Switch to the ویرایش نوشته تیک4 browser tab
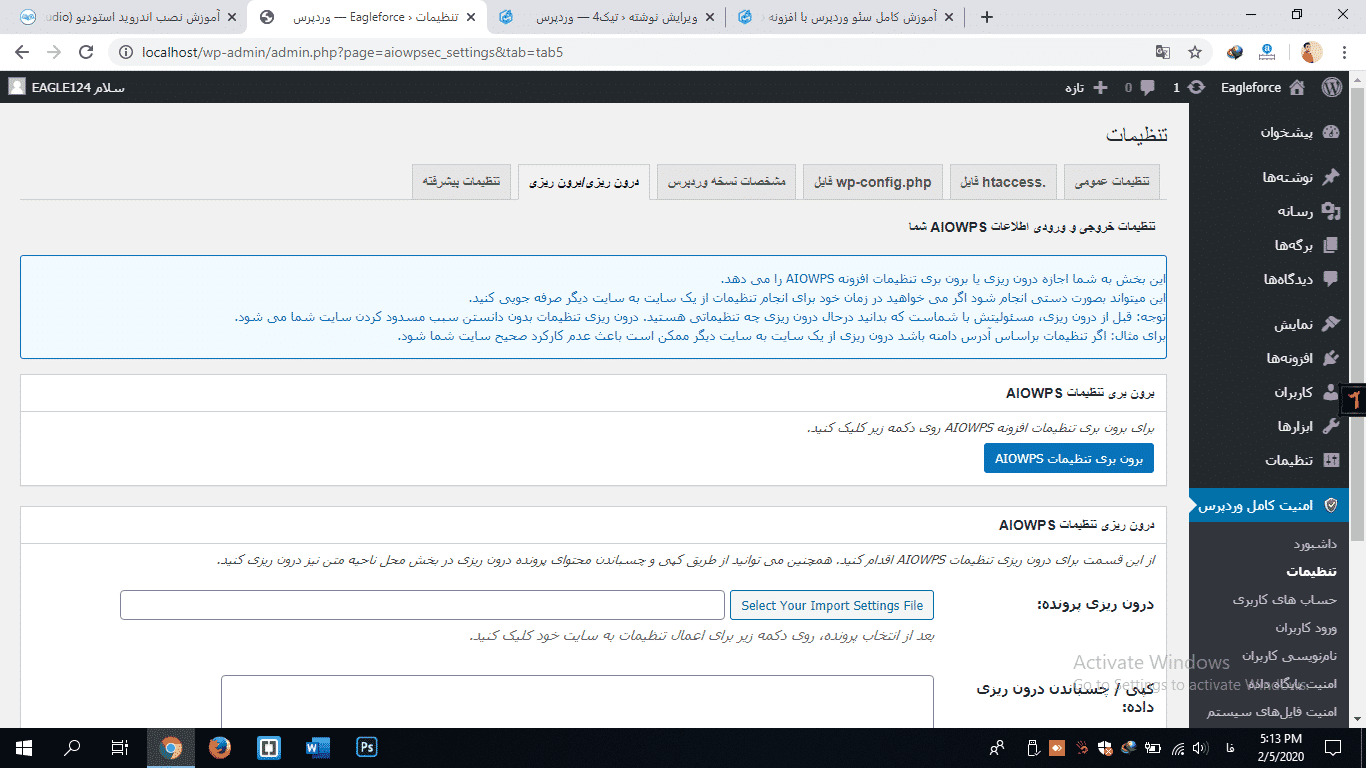Image resolution: width=1366 pixels, height=768 pixels. 608,17
